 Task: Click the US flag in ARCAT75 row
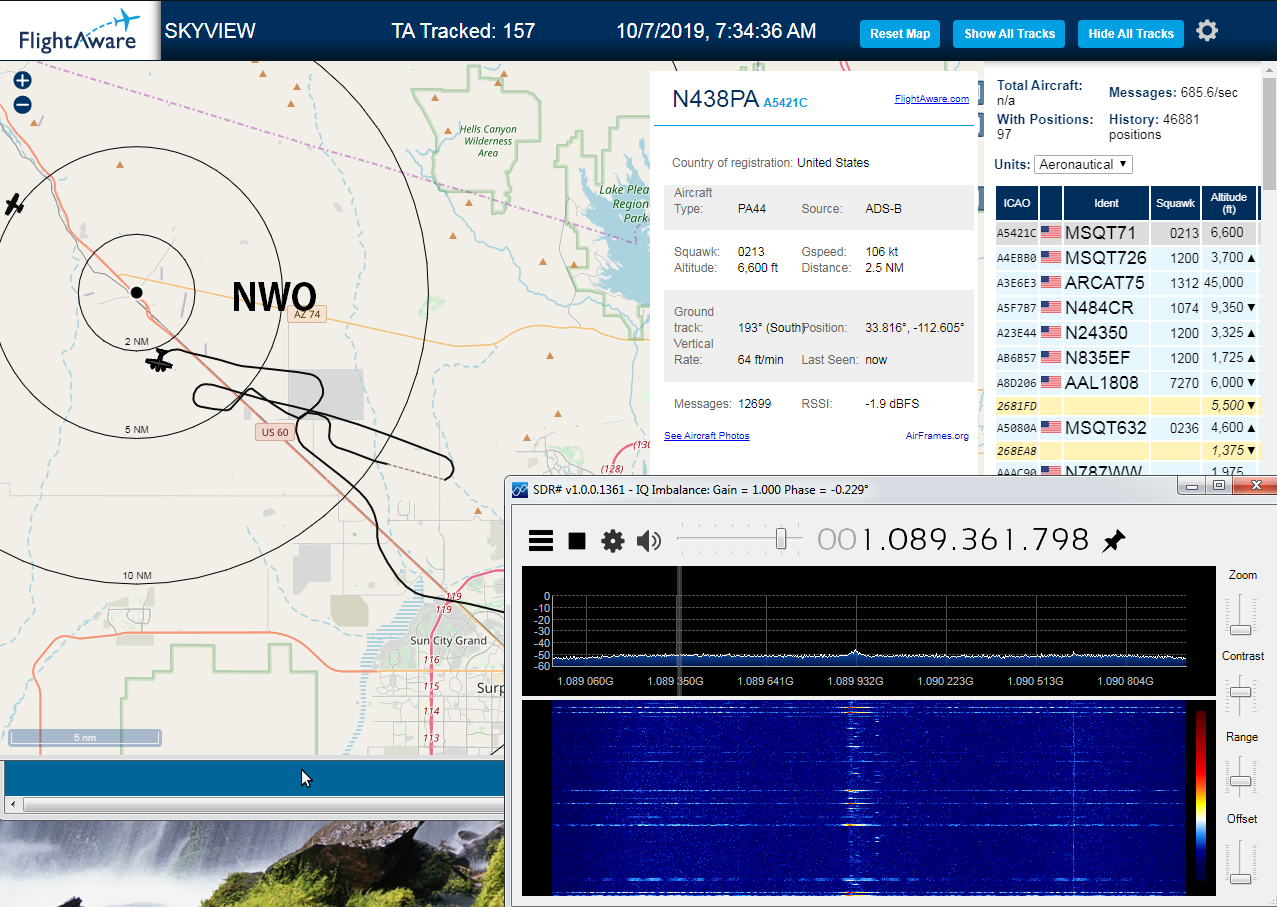point(1051,283)
